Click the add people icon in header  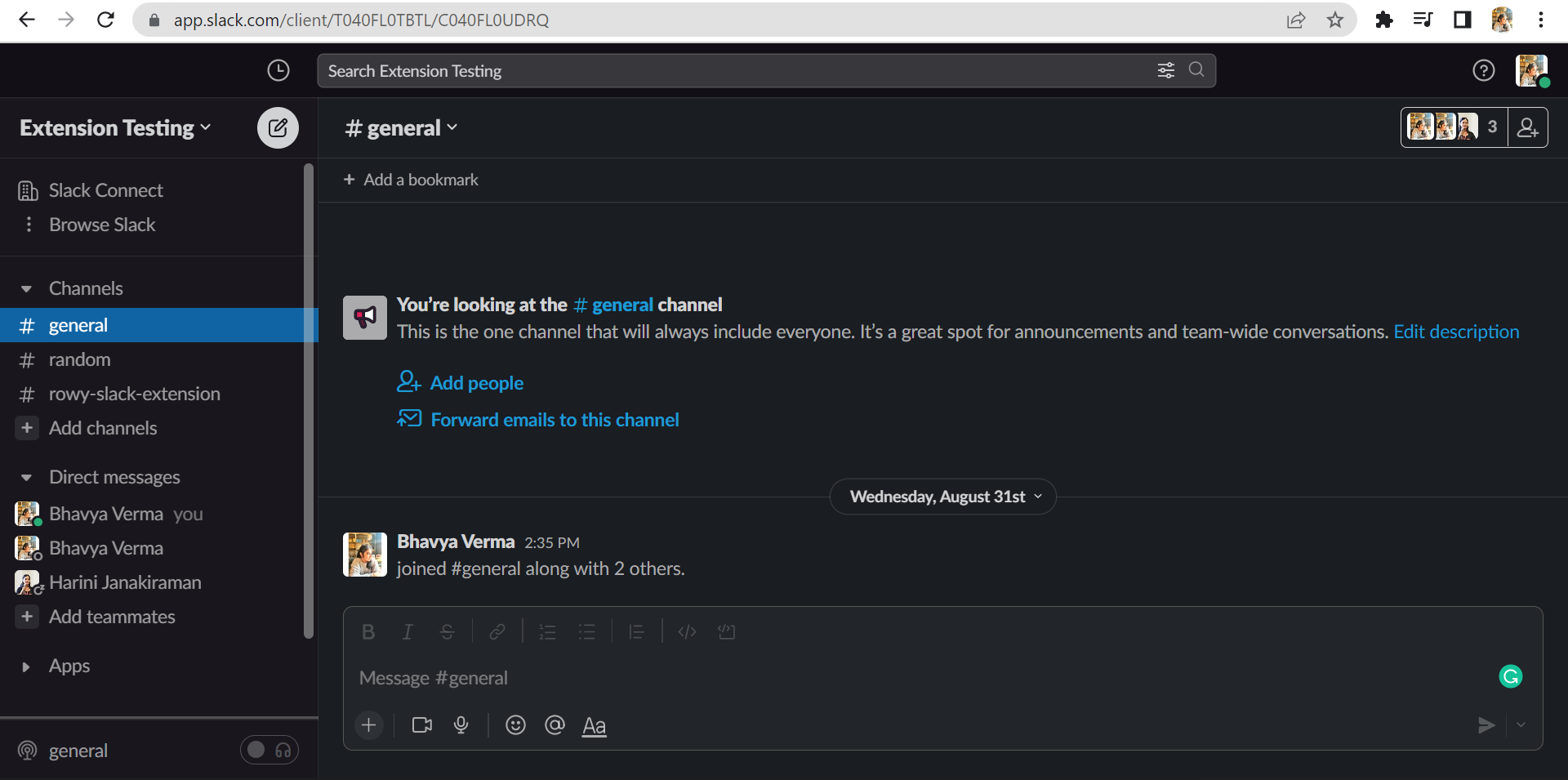(x=1527, y=127)
